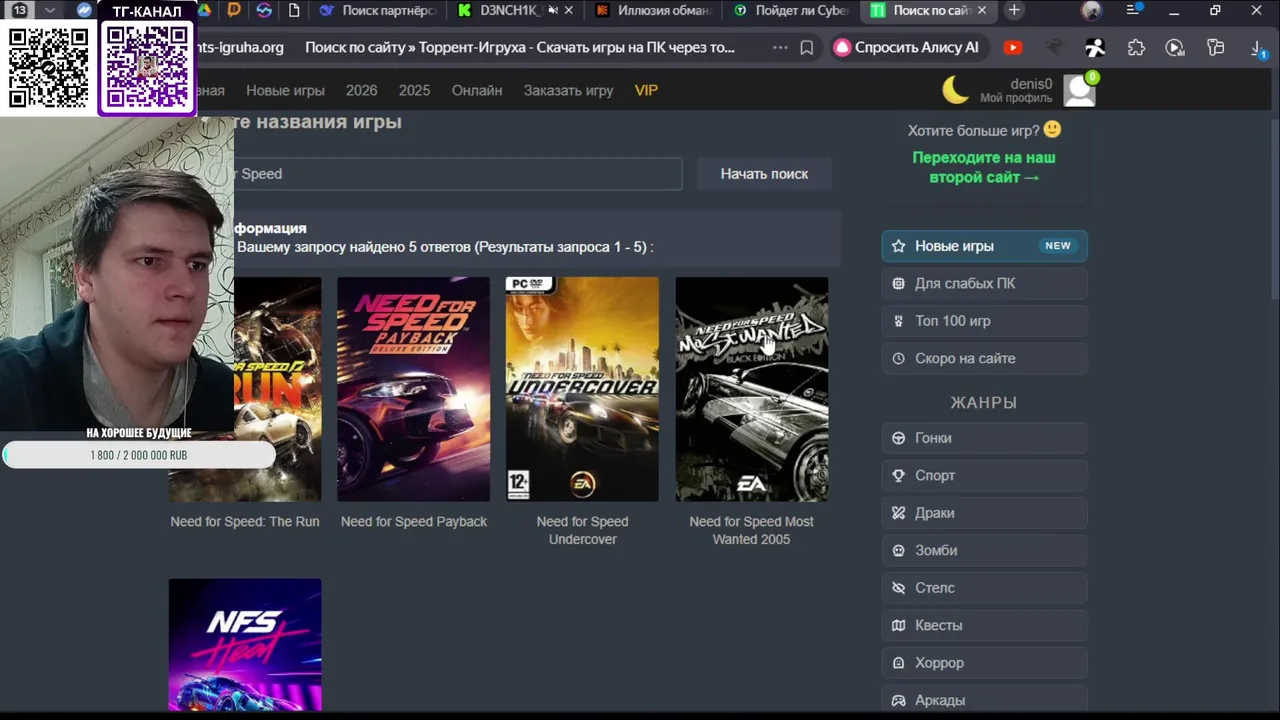Click the running man extension icon

click(1095, 48)
